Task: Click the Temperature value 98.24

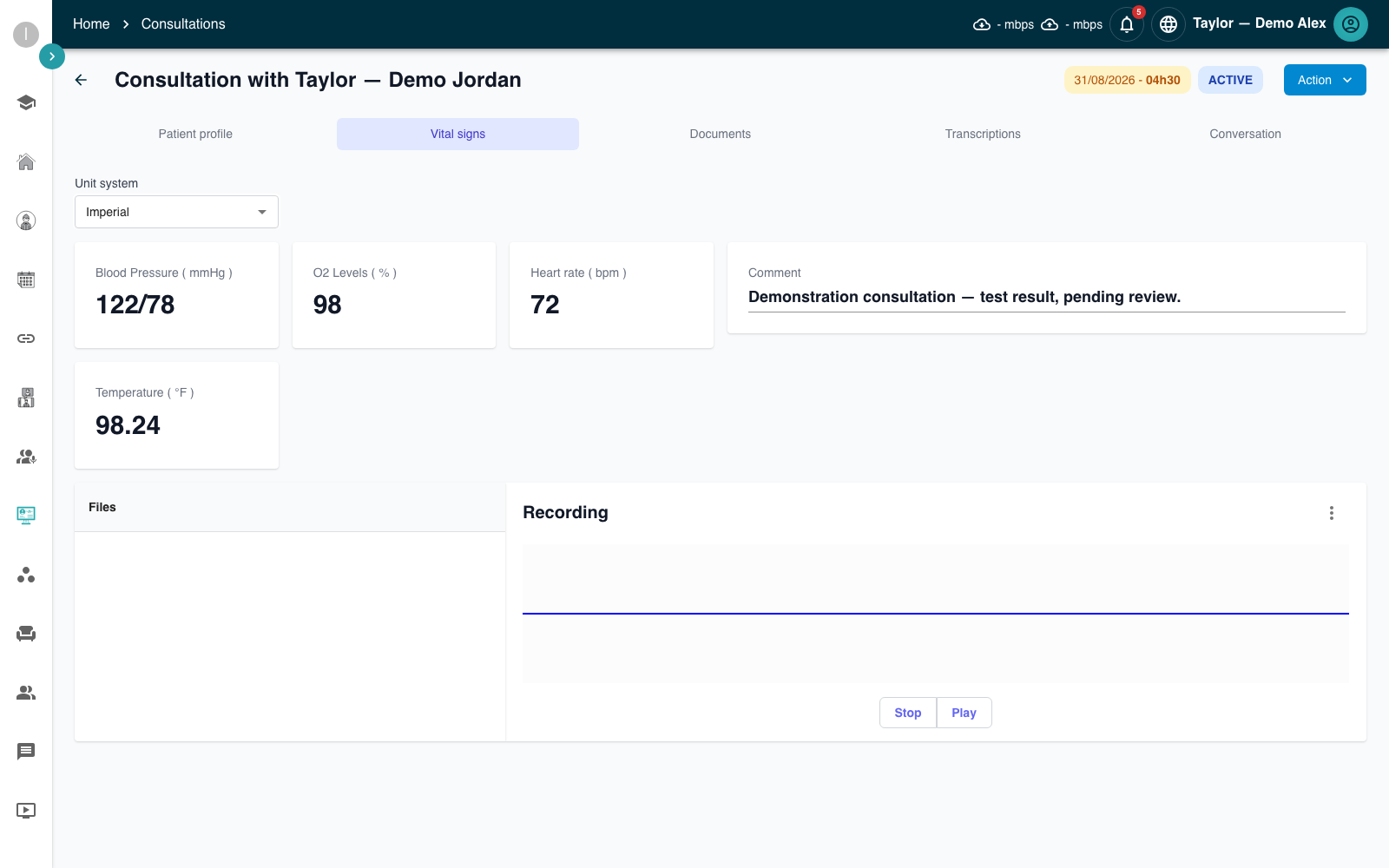Action: (x=128, y=425)
